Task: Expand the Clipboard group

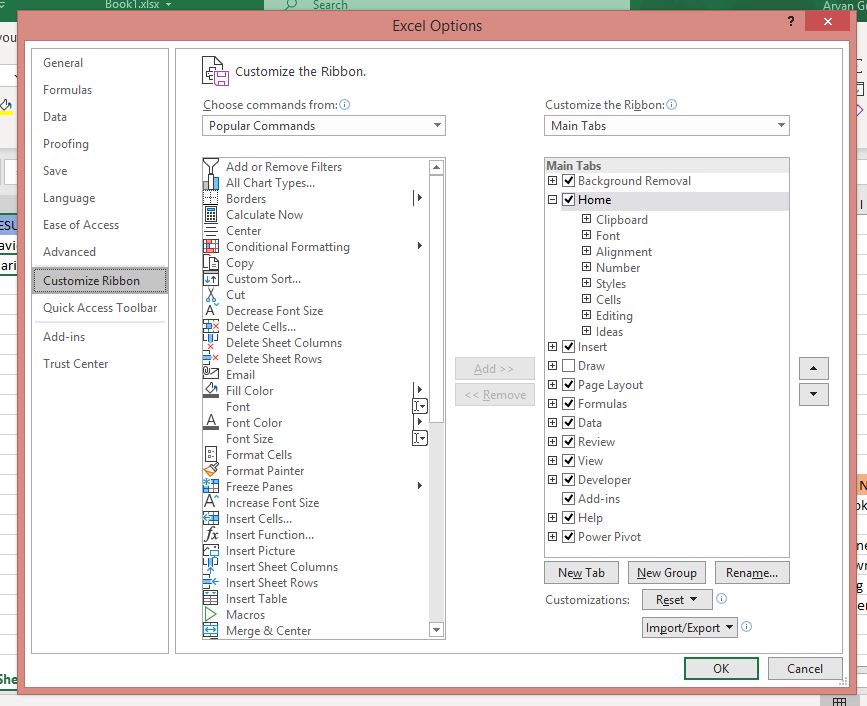Action: [x=587, y=219]
